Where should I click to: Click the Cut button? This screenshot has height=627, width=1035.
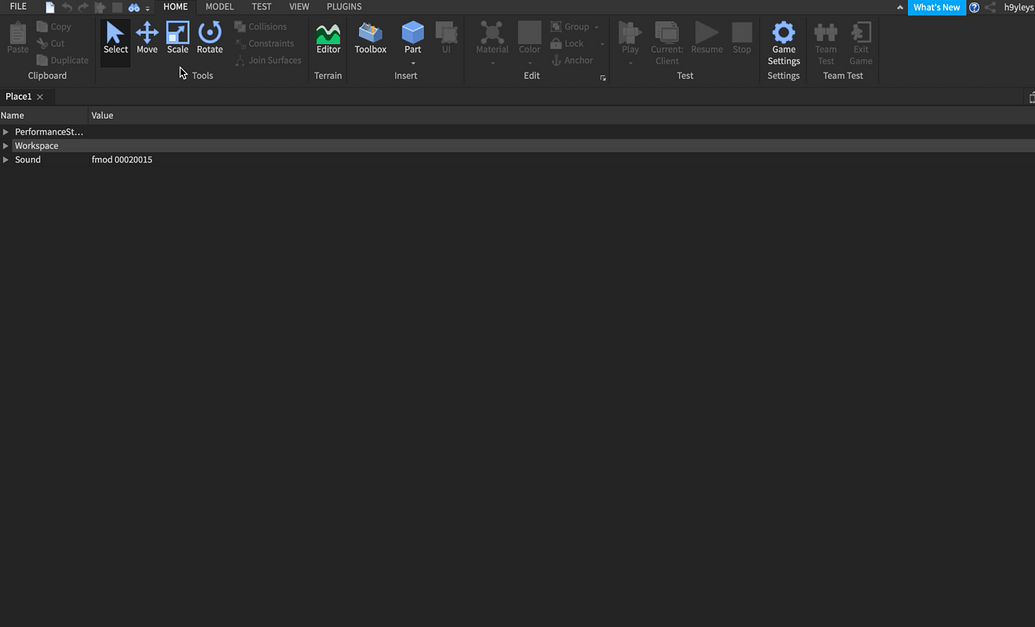tap(51, 44)
